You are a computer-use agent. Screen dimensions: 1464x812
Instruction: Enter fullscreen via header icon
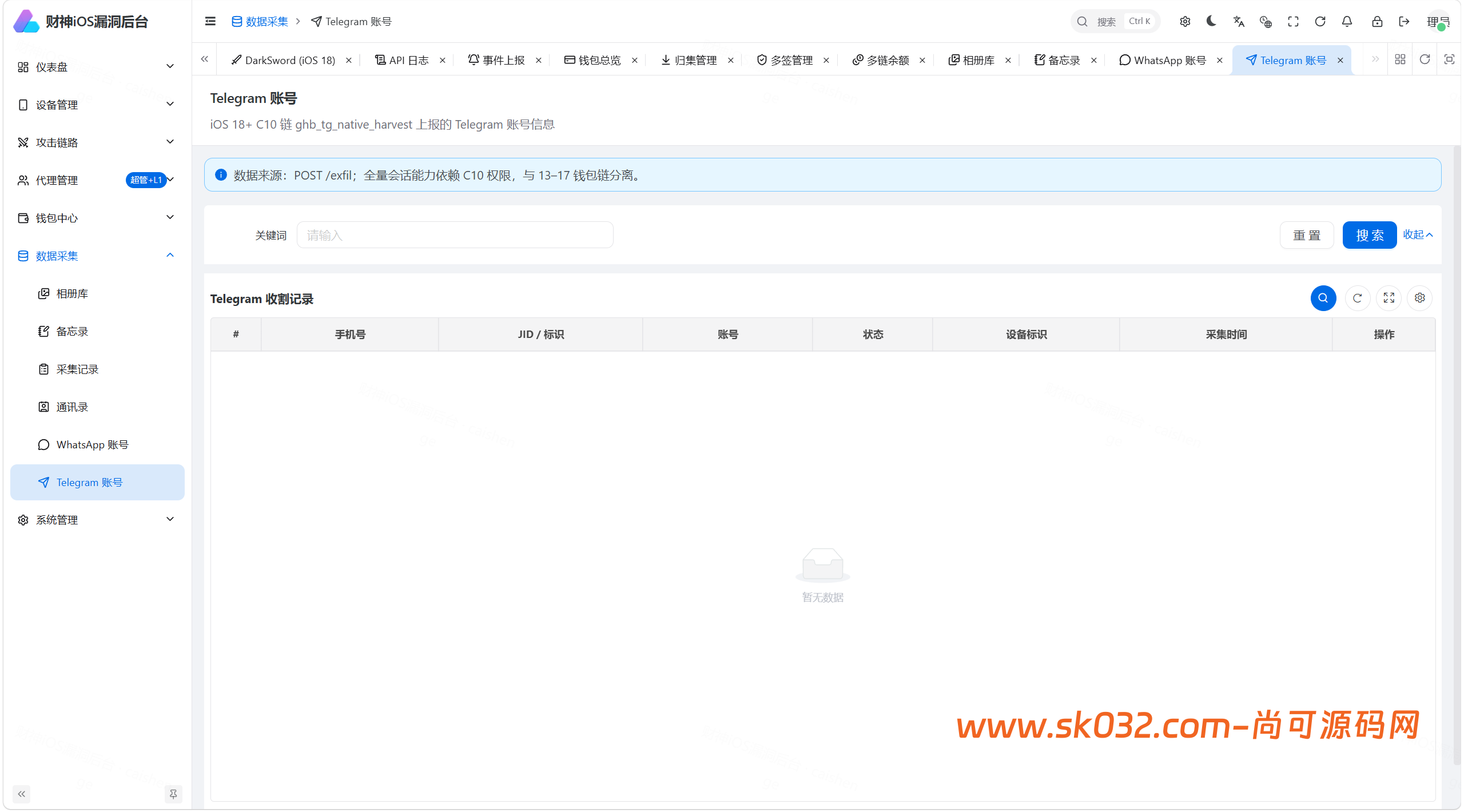click(1293, 21)
